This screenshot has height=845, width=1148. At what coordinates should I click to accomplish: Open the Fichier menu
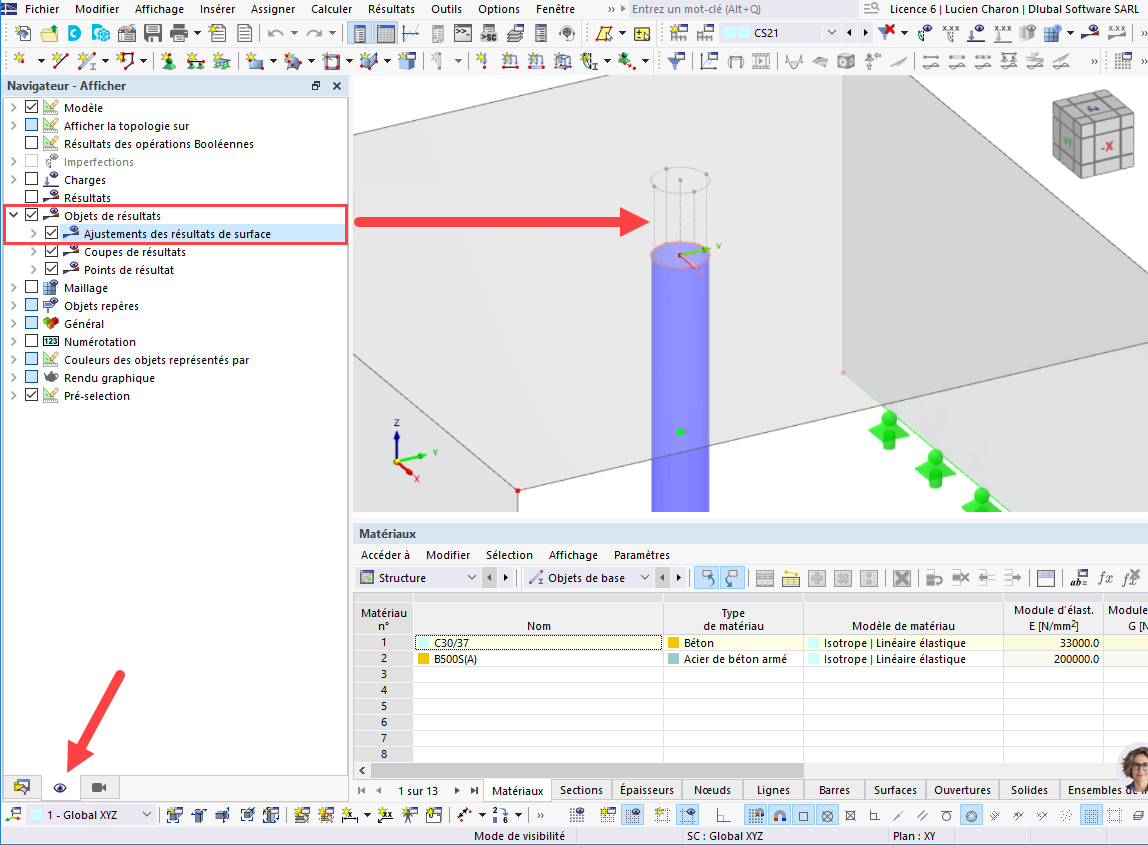tap(42, 9)
